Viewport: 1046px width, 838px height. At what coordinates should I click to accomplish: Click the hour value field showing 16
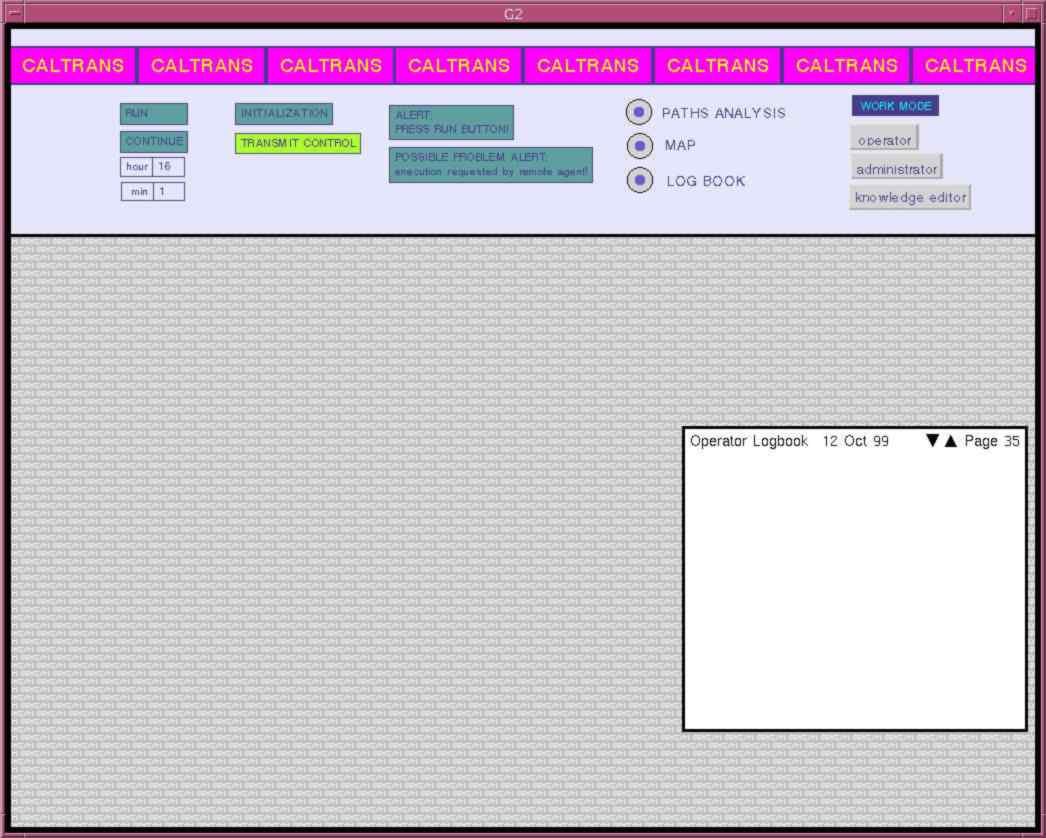pos(168,167)
